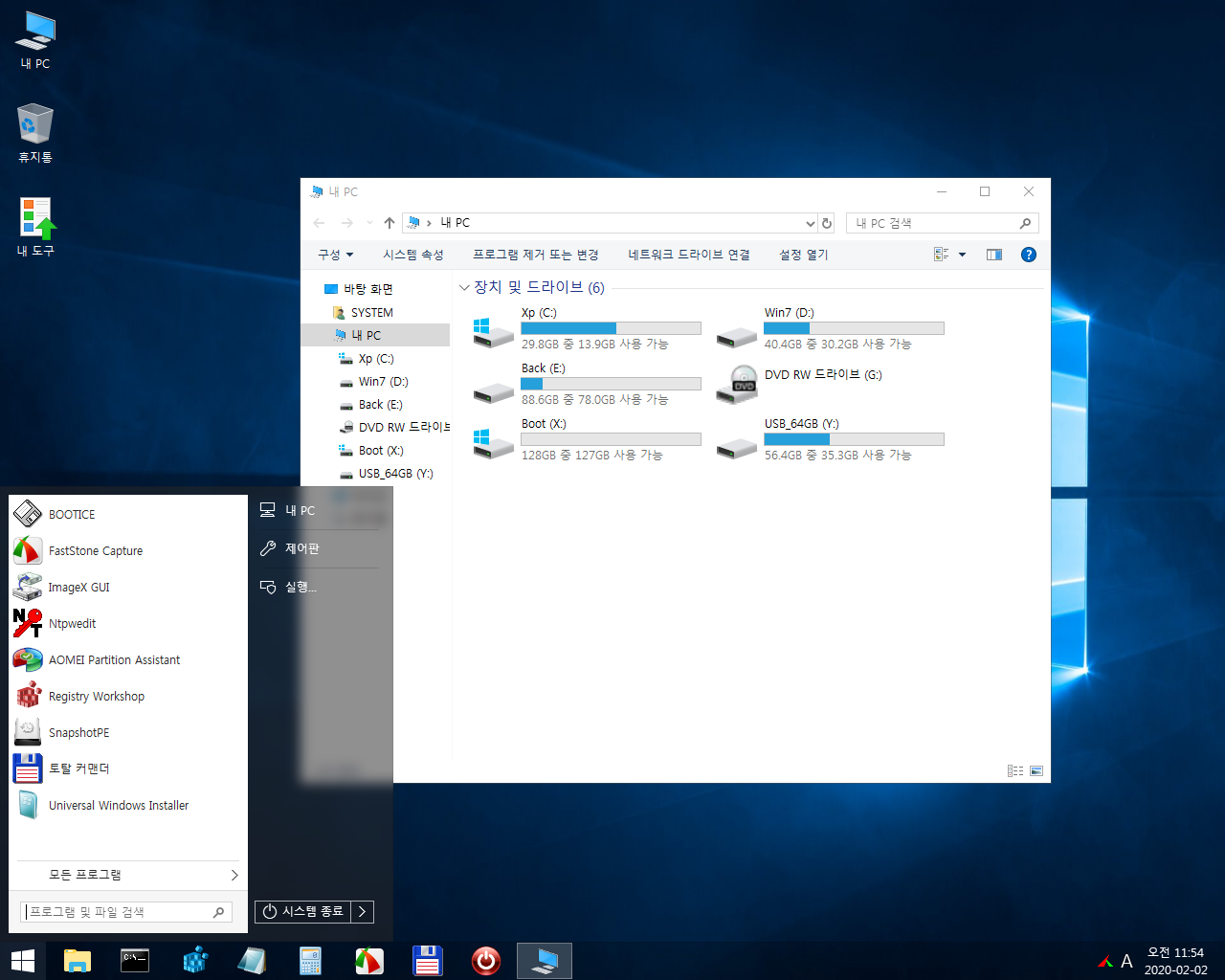The width and height of the screenshot is (1225, 980).
Task: Click 프로그램 제거 또는 변경
Action: [x=536, y=255]
